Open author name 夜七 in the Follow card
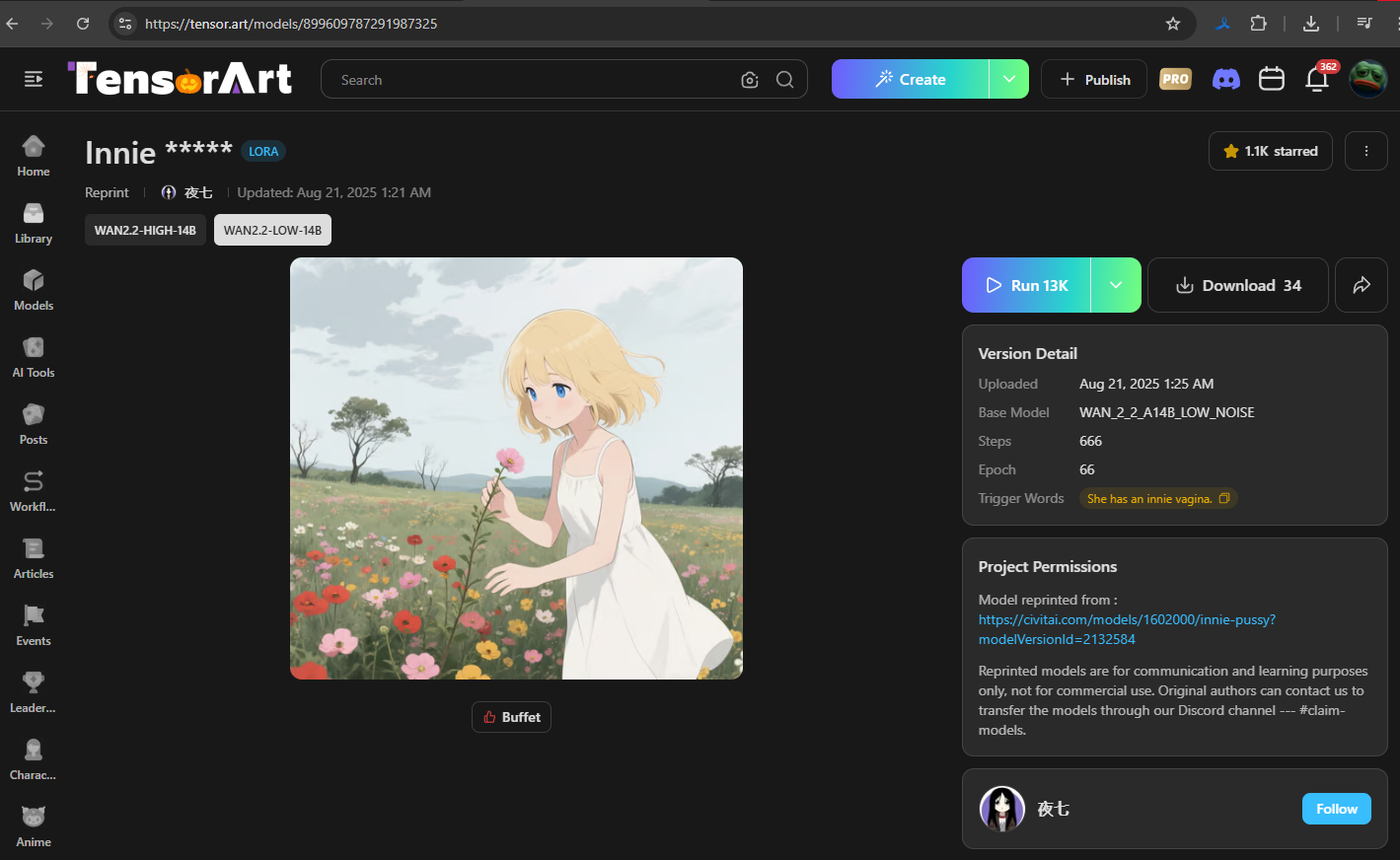The image size is (1400, 860). tap(1053, 809)
